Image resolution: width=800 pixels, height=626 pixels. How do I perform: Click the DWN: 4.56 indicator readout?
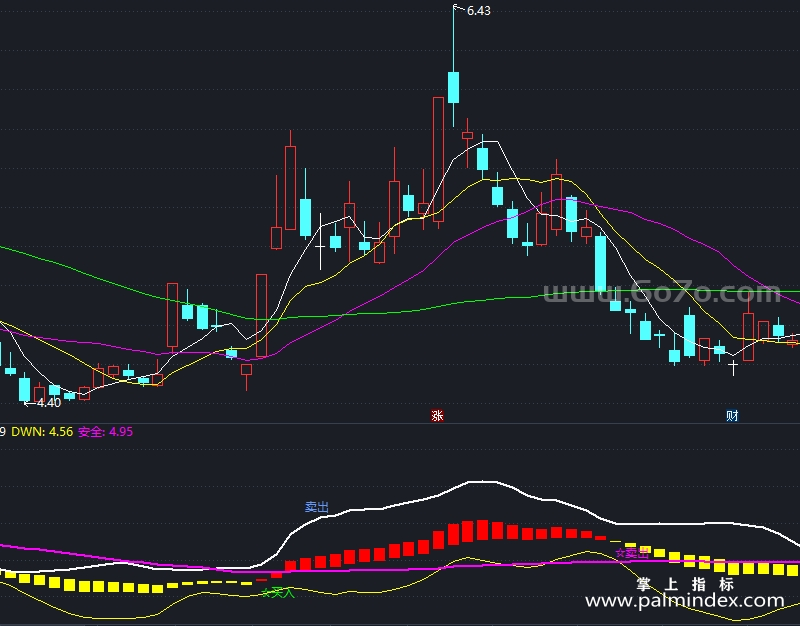pyautogui.click(x=42, y=432)
